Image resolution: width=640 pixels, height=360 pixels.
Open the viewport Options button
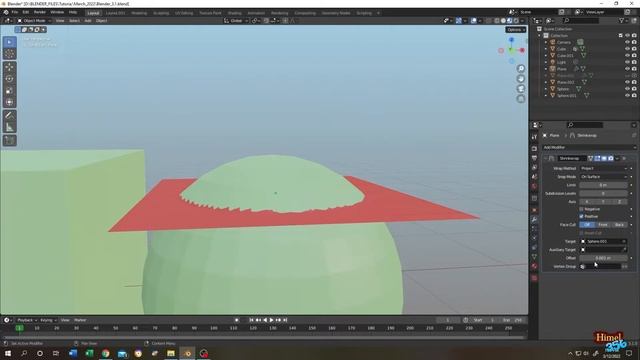516,30
